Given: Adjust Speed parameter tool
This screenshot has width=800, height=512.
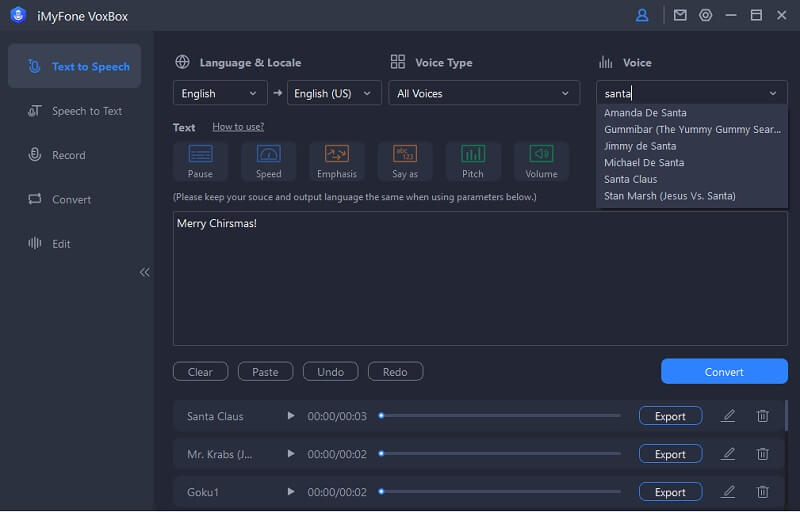Looking at the screenshot, I should (x=268, y=161).
